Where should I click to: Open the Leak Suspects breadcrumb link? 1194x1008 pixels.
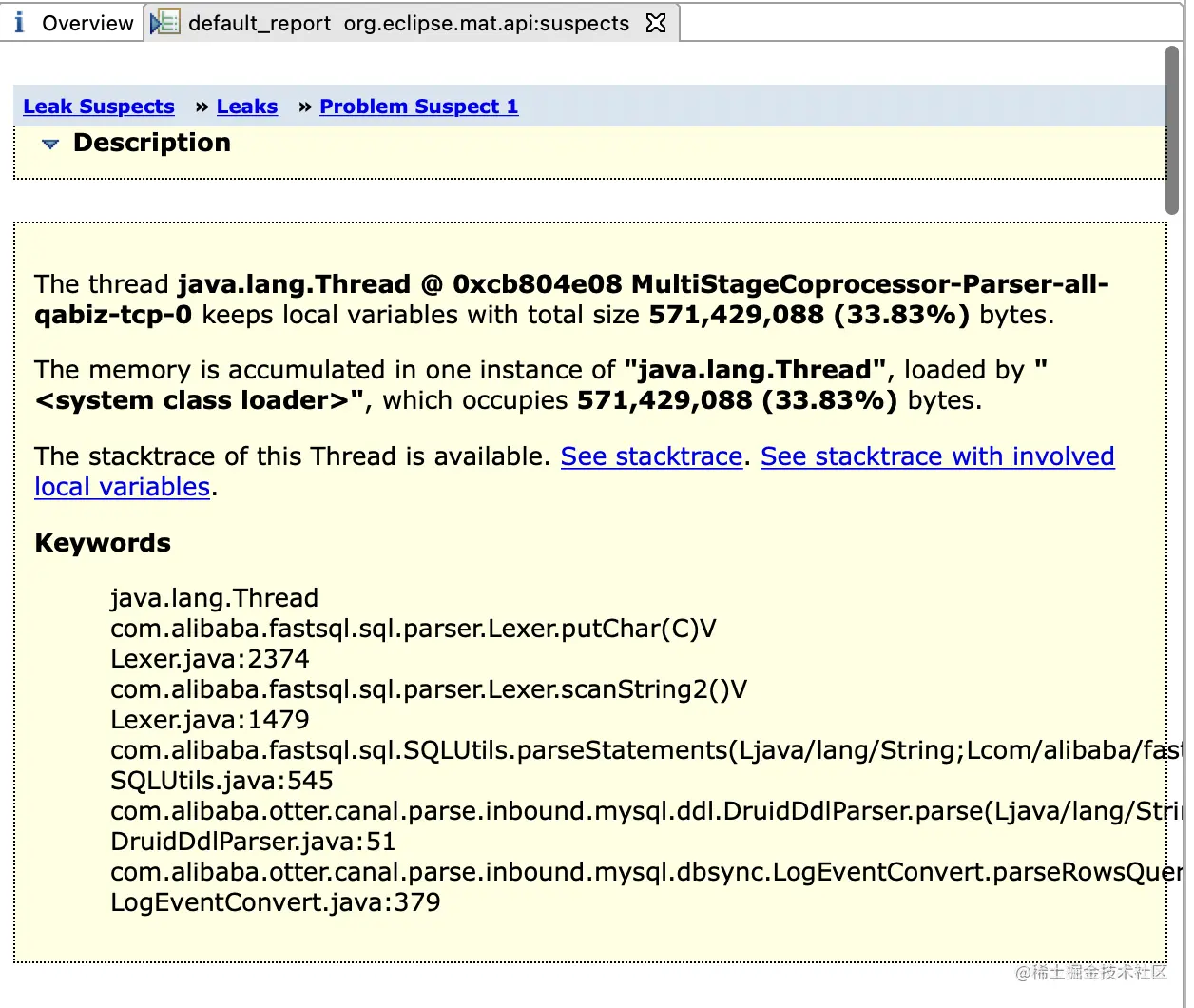99,107
